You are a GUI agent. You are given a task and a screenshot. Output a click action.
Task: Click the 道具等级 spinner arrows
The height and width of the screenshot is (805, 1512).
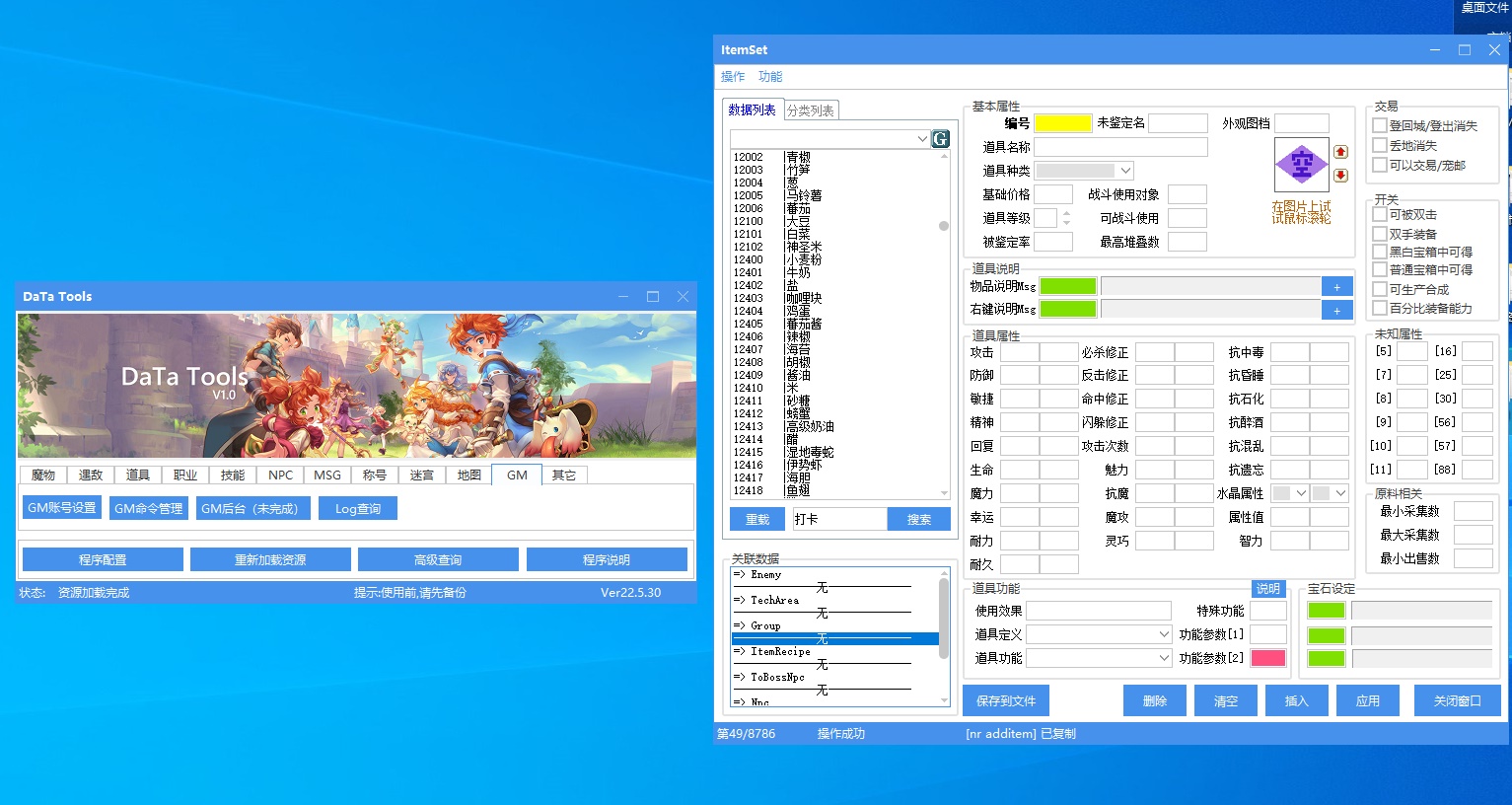tap(1066, 218)
